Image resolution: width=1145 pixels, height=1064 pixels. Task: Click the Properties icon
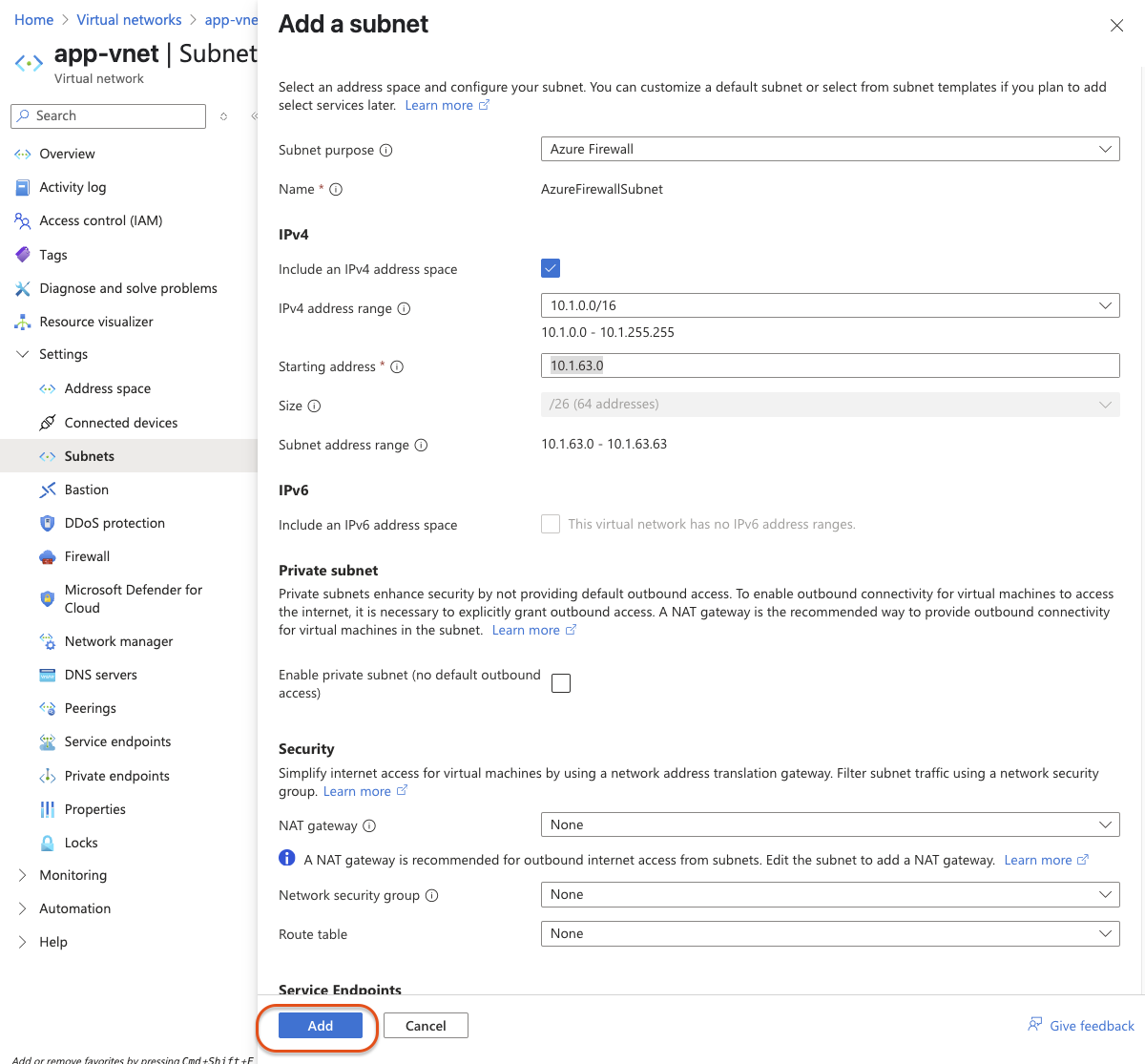[47, 809]
